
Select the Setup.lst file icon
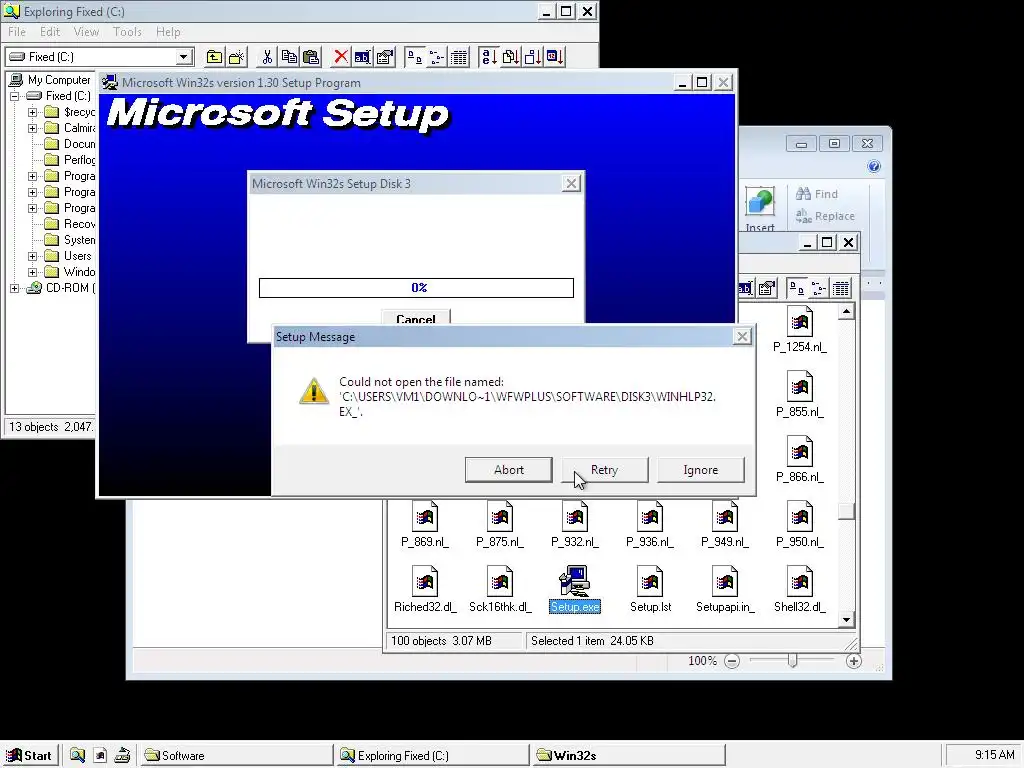[x=650, y=581]
